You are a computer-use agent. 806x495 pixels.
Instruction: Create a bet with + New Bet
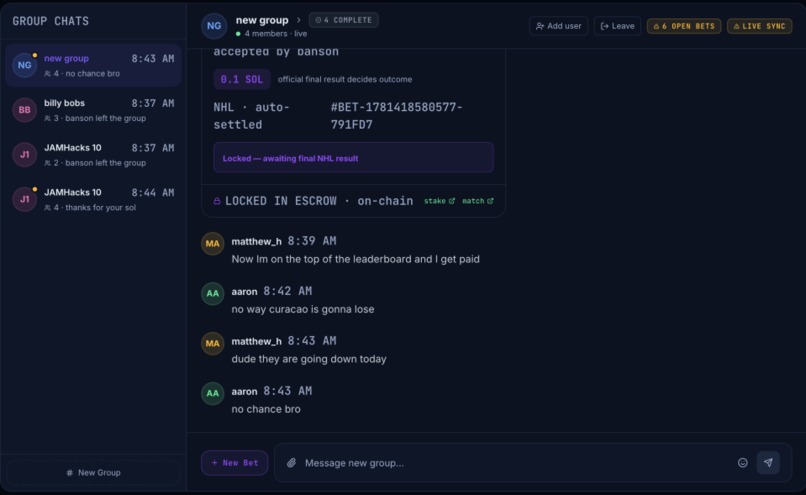click(234, 463)
